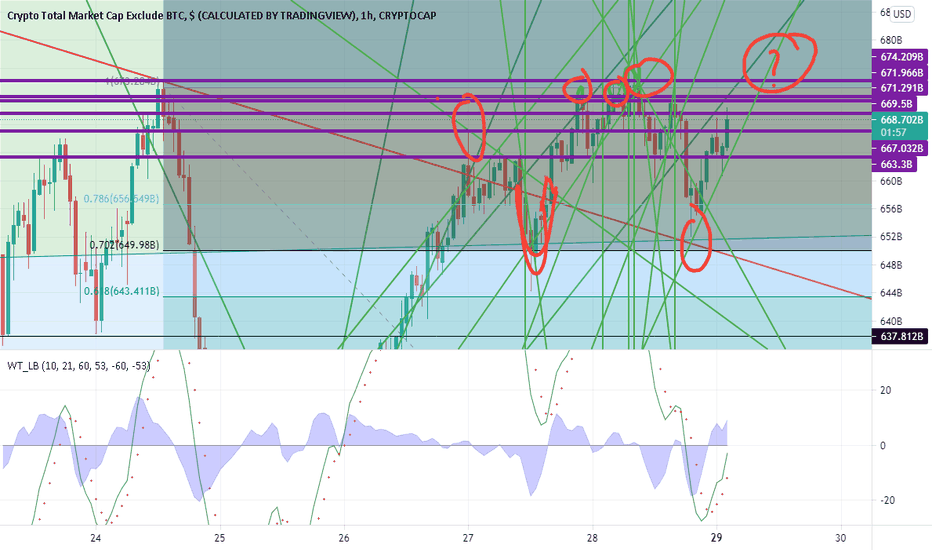The height and width of the screenshot is (550, 932).
Task: Click indicator scale value -20
Action: click(885, 501)
